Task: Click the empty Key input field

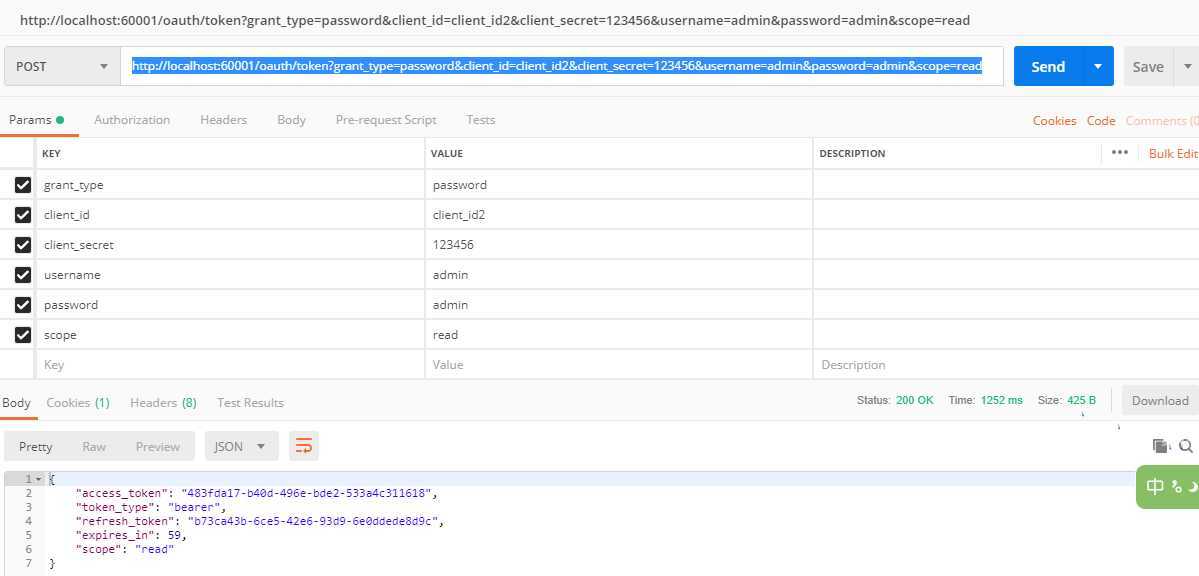Action: point(230,364)
